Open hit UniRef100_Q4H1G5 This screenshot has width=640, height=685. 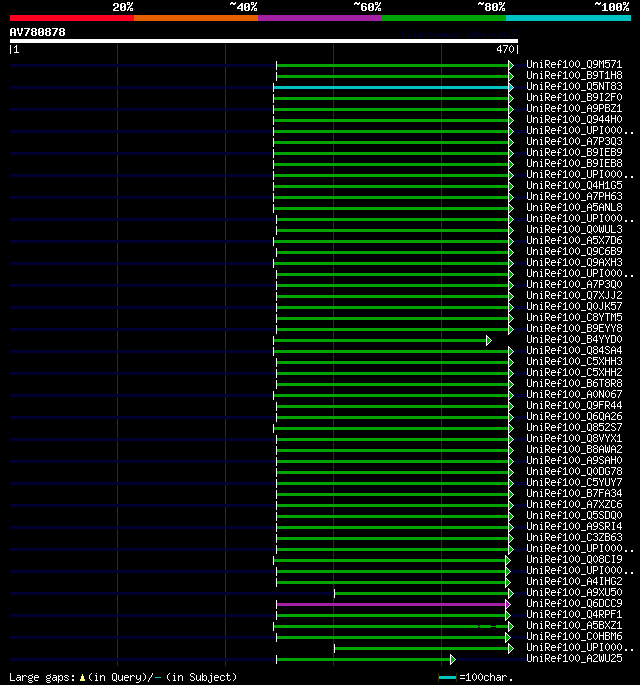[x=574, y=186]
